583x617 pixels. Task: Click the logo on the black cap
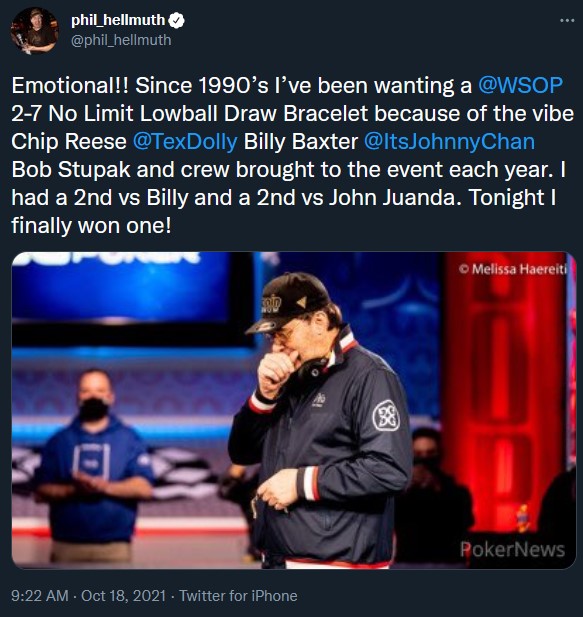pos(272,303)
